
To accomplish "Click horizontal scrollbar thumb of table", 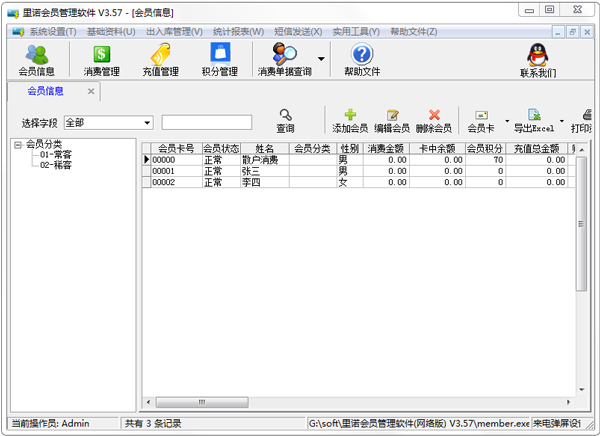I will (x=202, y=402).
